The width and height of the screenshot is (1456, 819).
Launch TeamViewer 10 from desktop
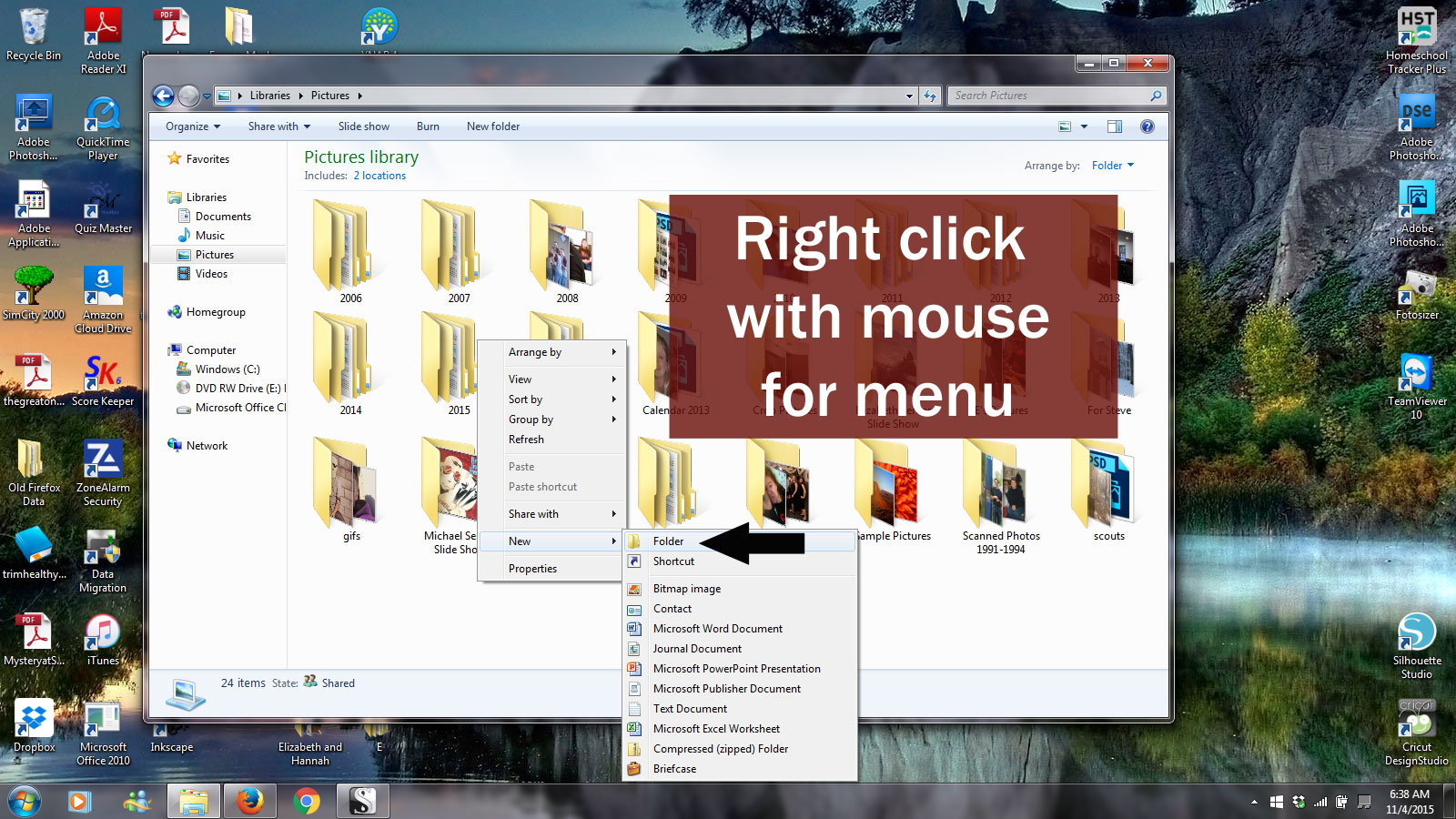click(1417, 387)
